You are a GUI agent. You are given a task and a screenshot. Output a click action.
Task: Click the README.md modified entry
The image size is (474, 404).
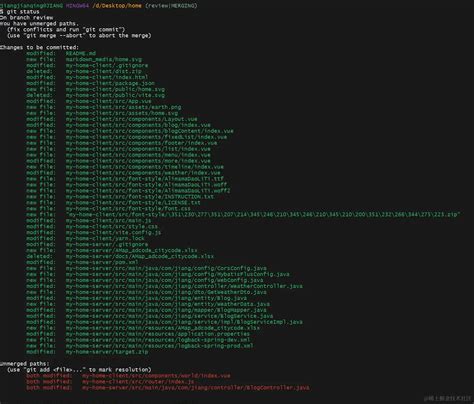(61, 53)
